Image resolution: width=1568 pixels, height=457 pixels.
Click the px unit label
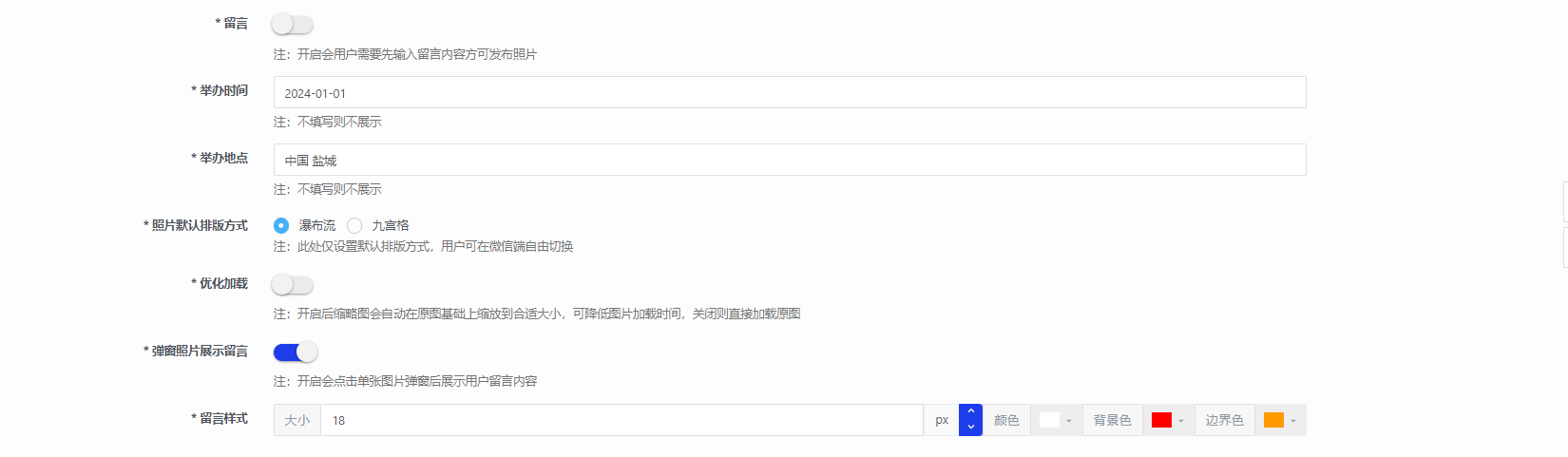click(x=942, y=420)
